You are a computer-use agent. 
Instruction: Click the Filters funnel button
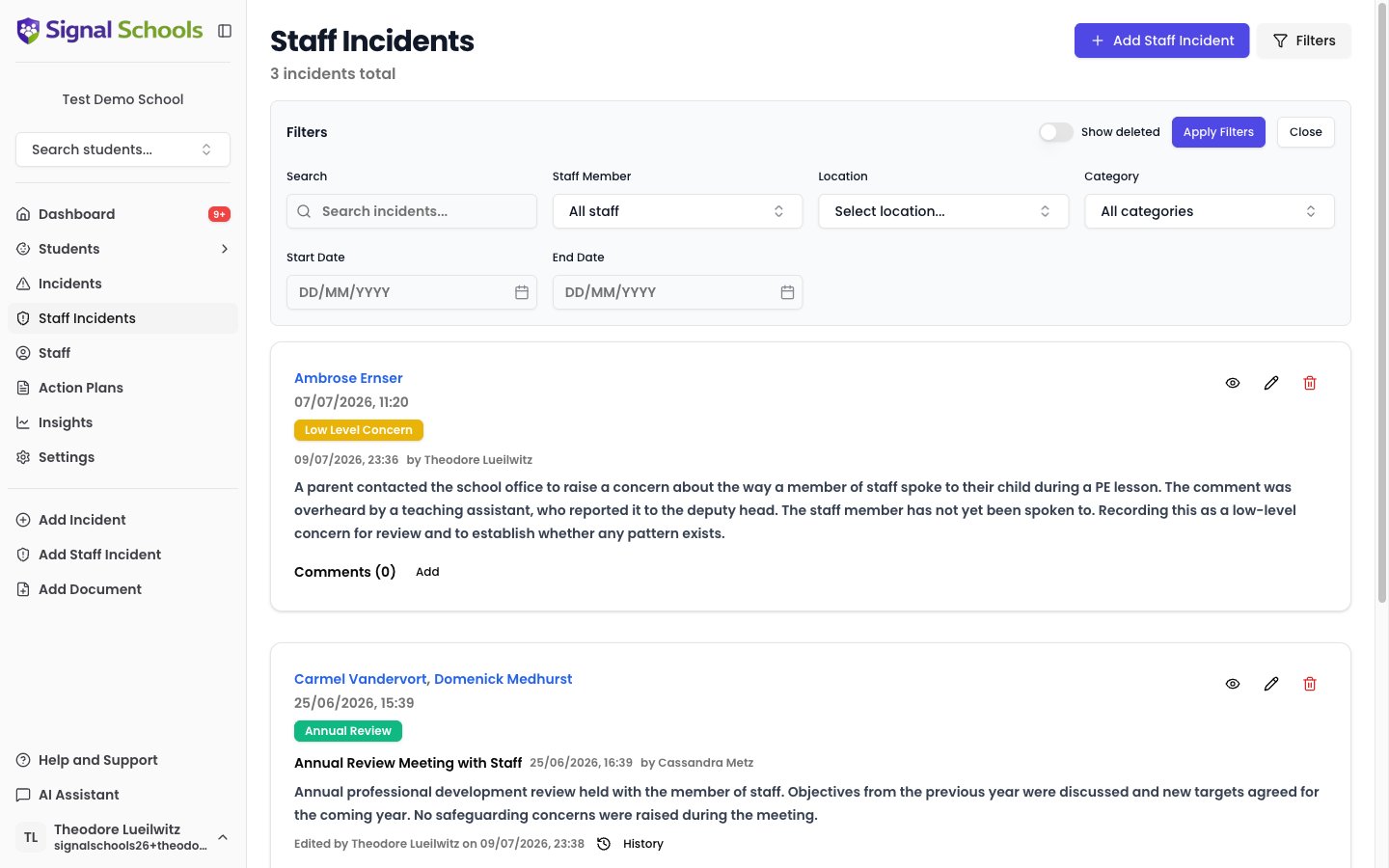[1303, 41]
